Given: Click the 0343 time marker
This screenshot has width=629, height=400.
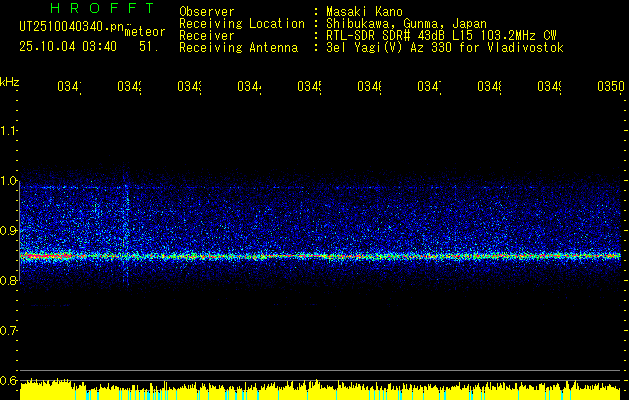Looking at the screenshot, I should tap(189, 86).
